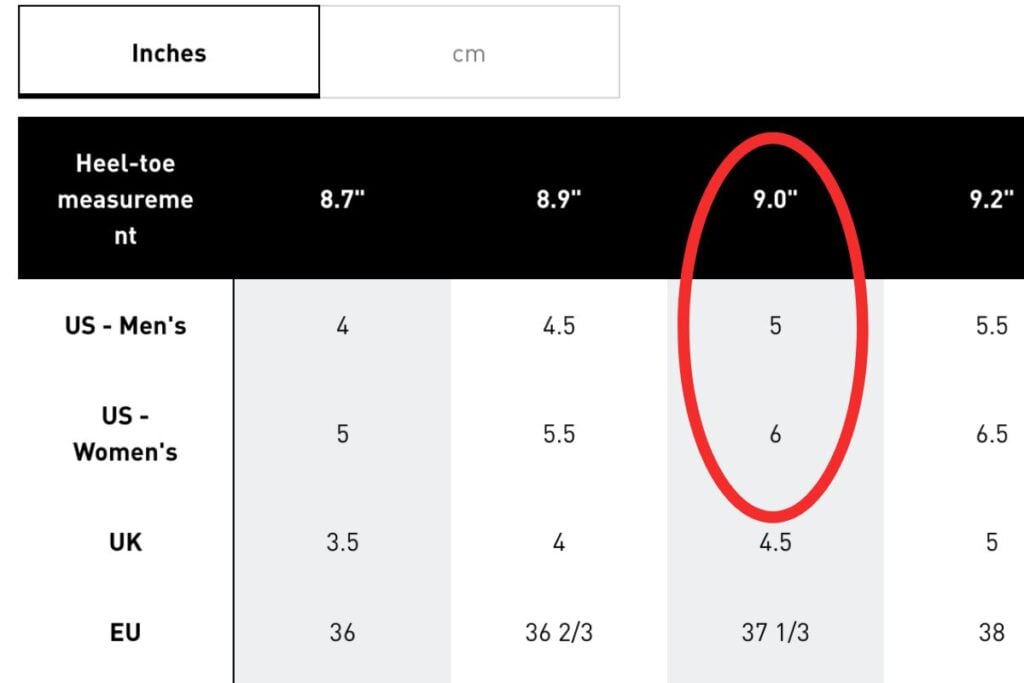Select the 8.9" column header
1024x683 pixels.
[558, 199]
